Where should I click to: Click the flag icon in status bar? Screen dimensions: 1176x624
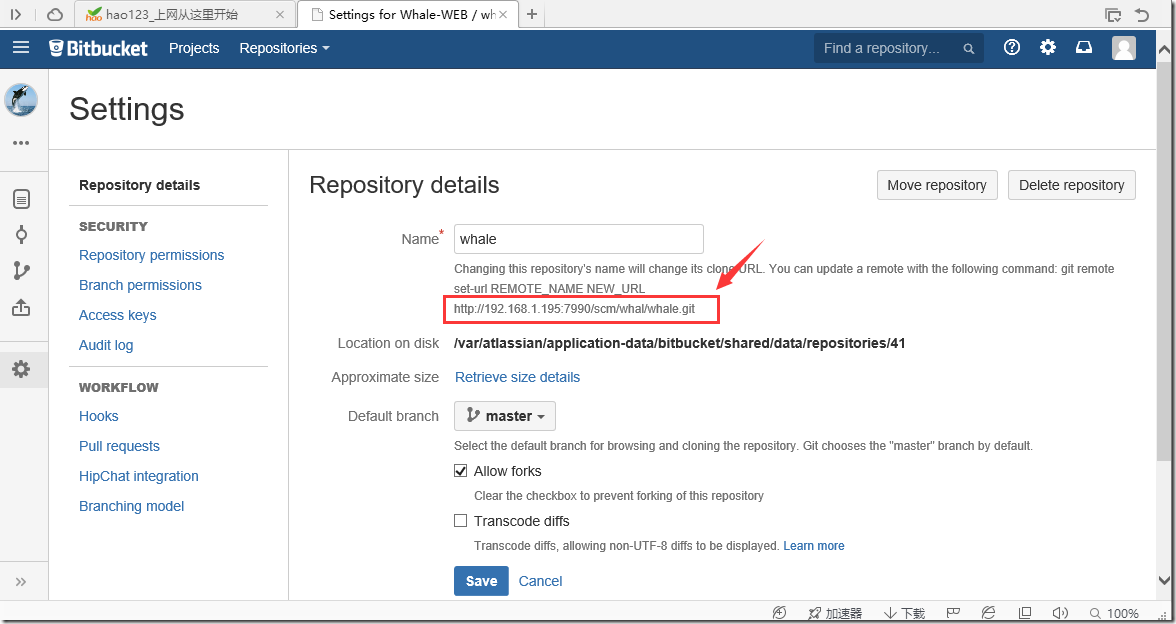pyautogui.click(x=953, y=614)
